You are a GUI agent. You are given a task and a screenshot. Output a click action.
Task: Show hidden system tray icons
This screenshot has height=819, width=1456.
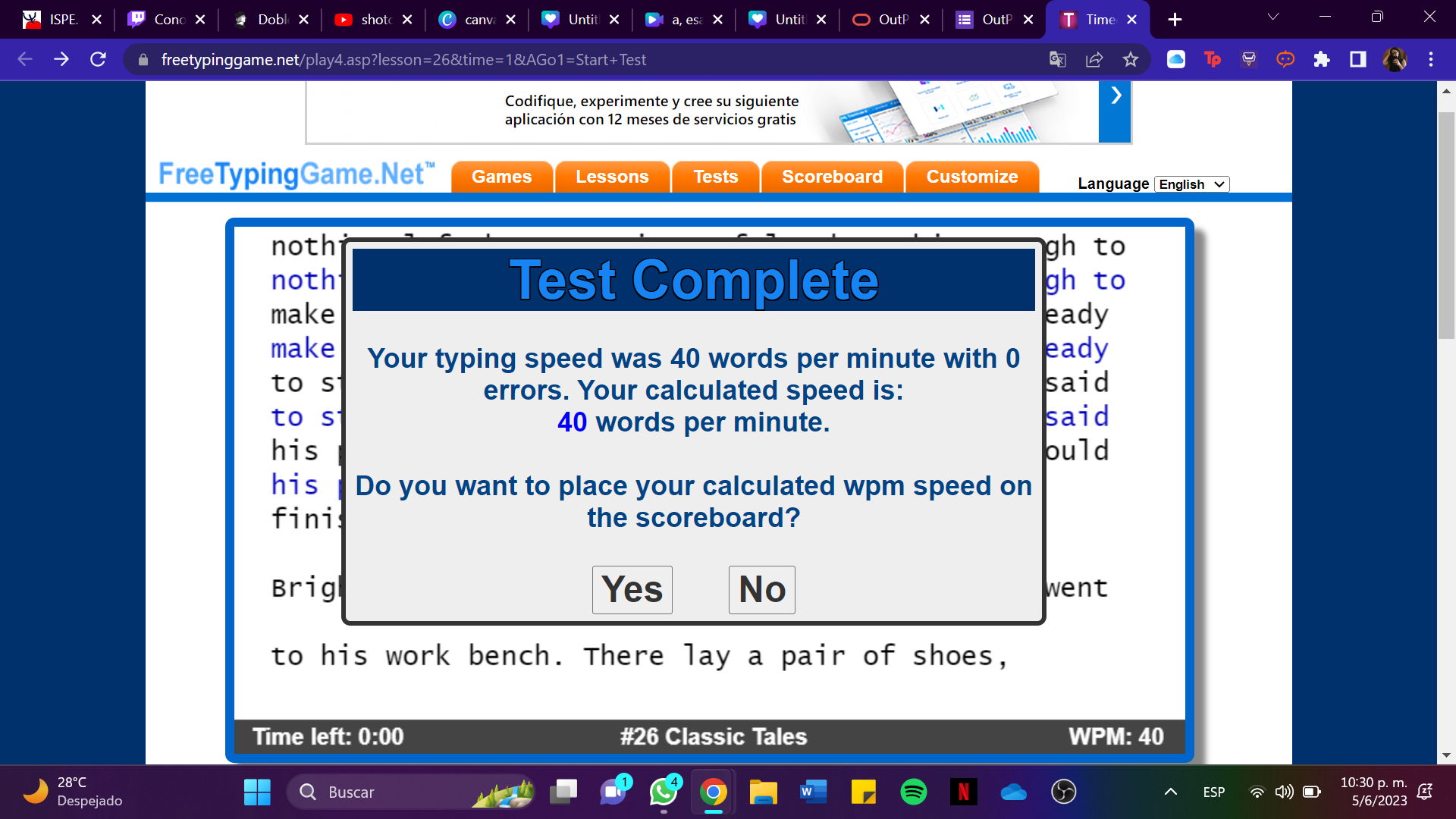tap(1170, 792)
